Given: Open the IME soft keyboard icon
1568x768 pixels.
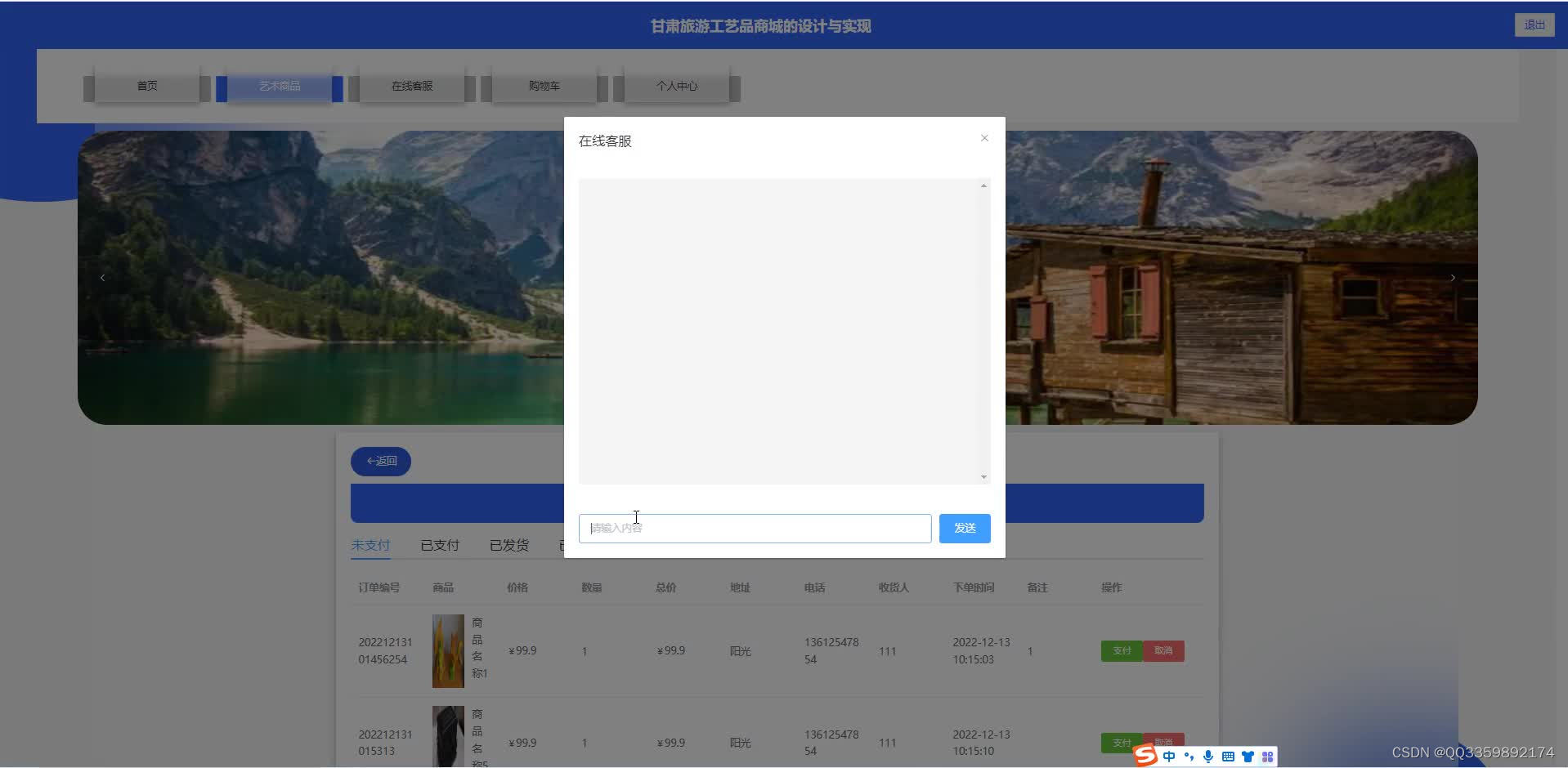Looking at the screenshot, I should [1228, 757].
